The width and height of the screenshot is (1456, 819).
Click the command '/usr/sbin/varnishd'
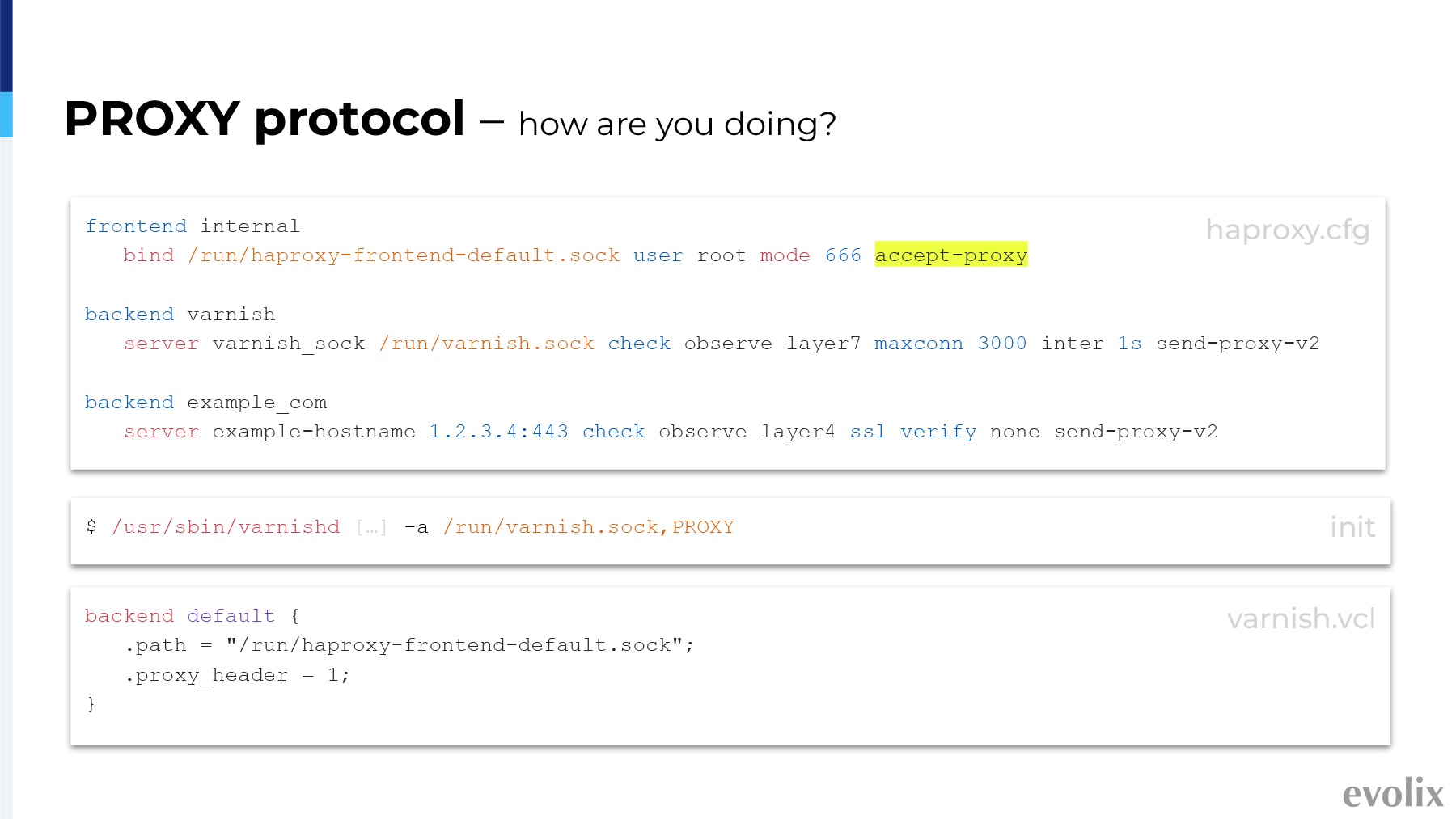[226, 527]
